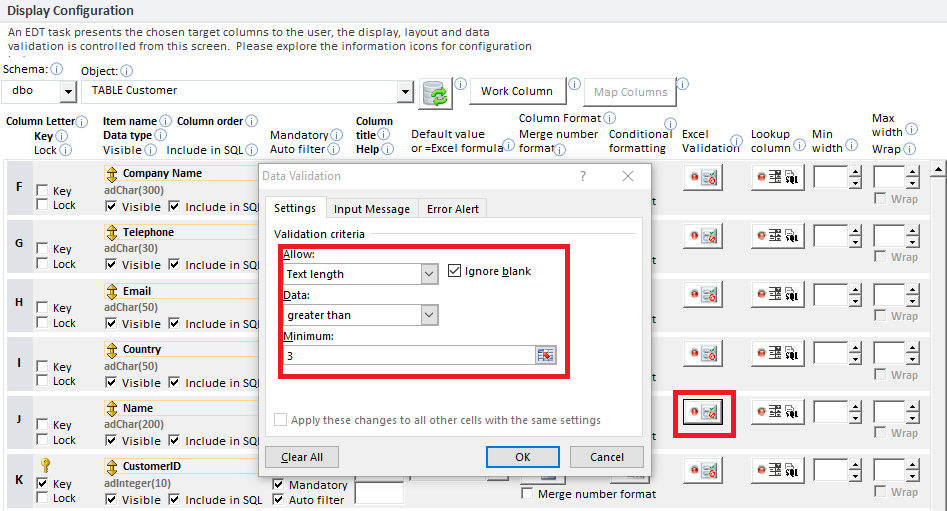Screen dimensions: 947x511
Task: Click reorder arrows icon beside Country
Action: click(112, 350)
